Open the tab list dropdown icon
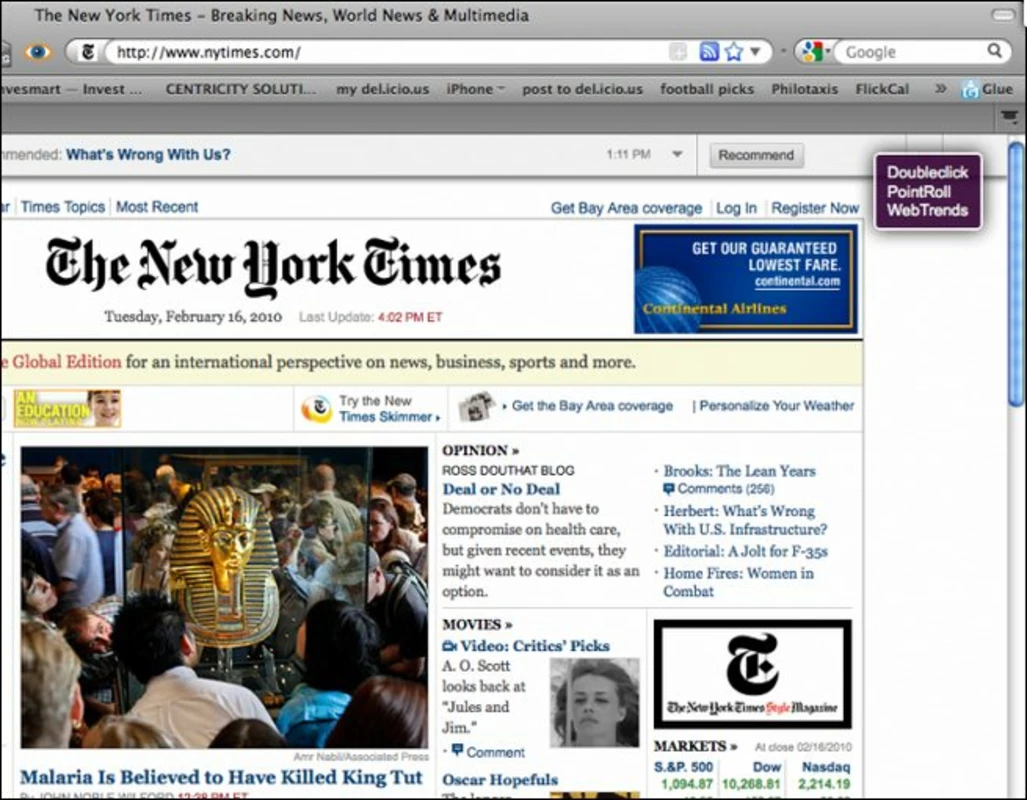Image resolution: width=1027 pixels, height=800 pixels. (1009, 117)
